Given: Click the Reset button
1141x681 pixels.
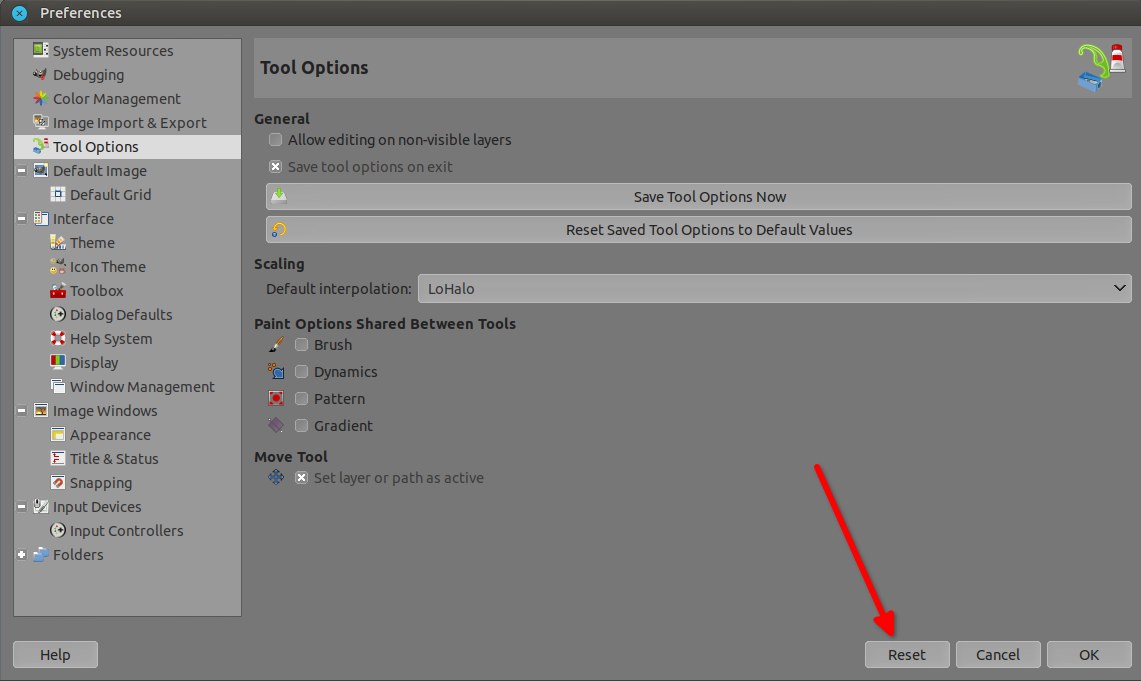Looking at the screenshot, I should click(907, 654).
